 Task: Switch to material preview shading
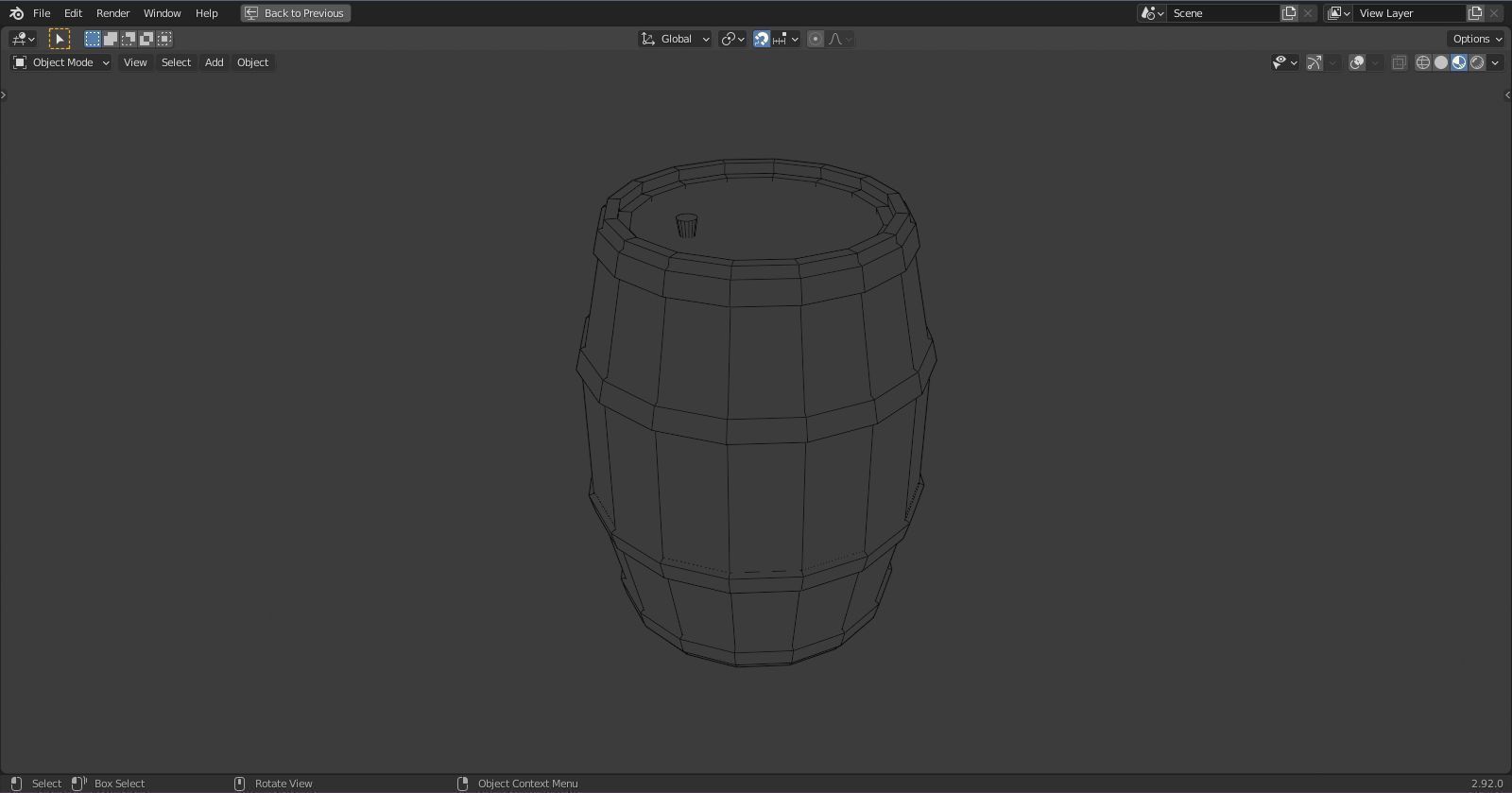click(x=1459, y=62)
